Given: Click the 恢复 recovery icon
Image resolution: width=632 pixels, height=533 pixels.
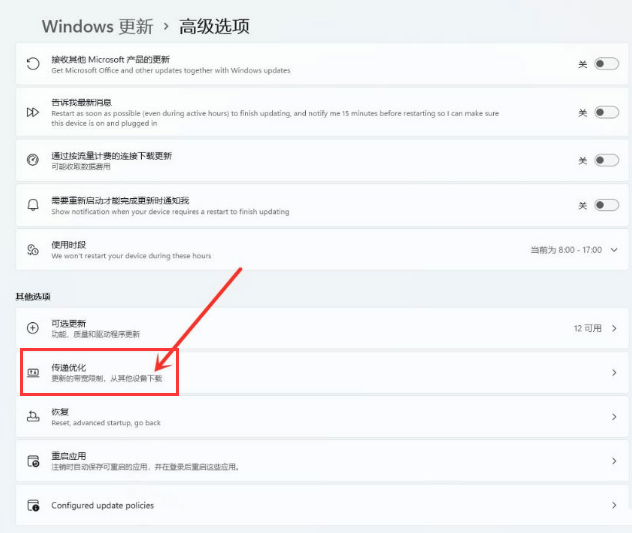Looking at the screenshot, I should 33,416.
